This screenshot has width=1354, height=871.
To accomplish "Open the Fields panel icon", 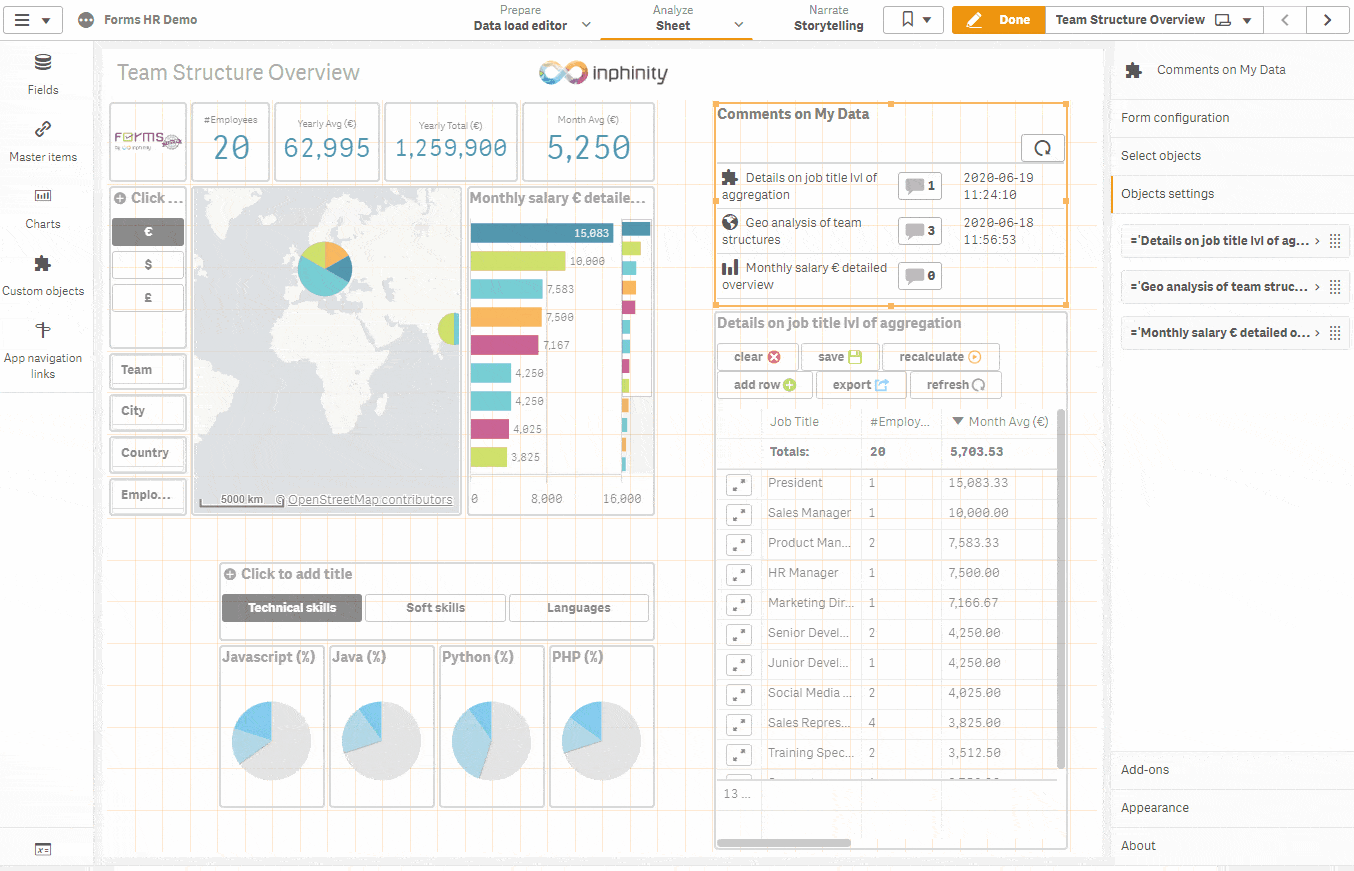I will [43, 63].
